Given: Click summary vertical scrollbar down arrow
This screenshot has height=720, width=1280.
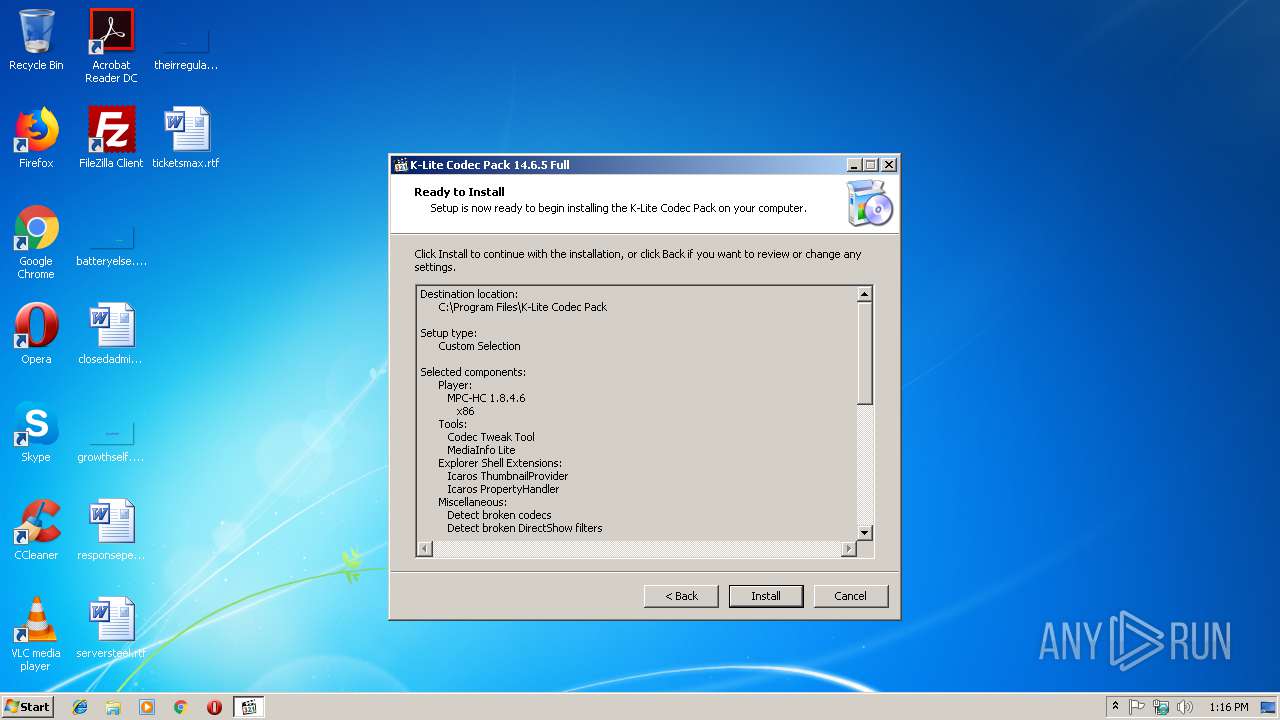Looking at the screenshot, I should 865,533.
